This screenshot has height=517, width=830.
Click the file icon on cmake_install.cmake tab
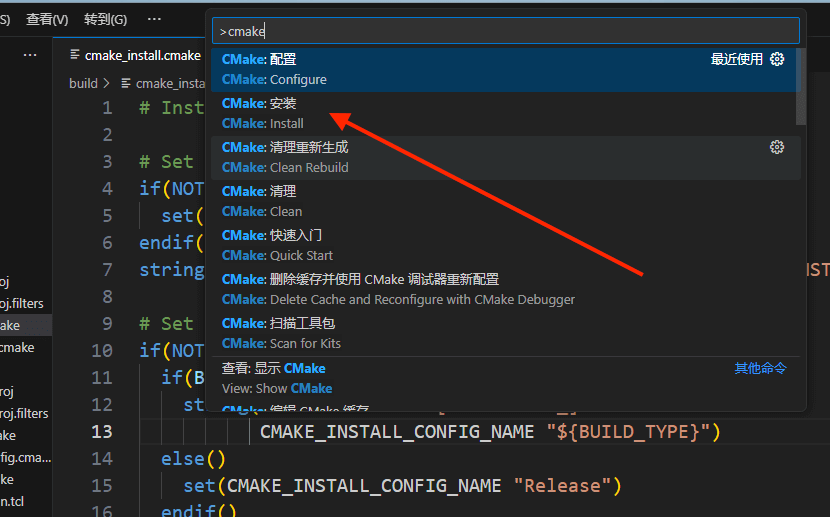click(74, 56)
